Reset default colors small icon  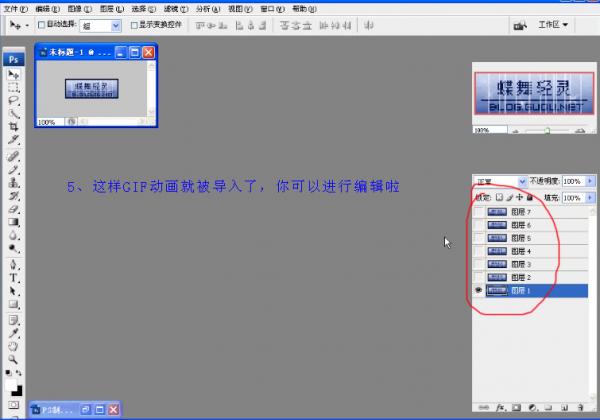click(8, 373)
